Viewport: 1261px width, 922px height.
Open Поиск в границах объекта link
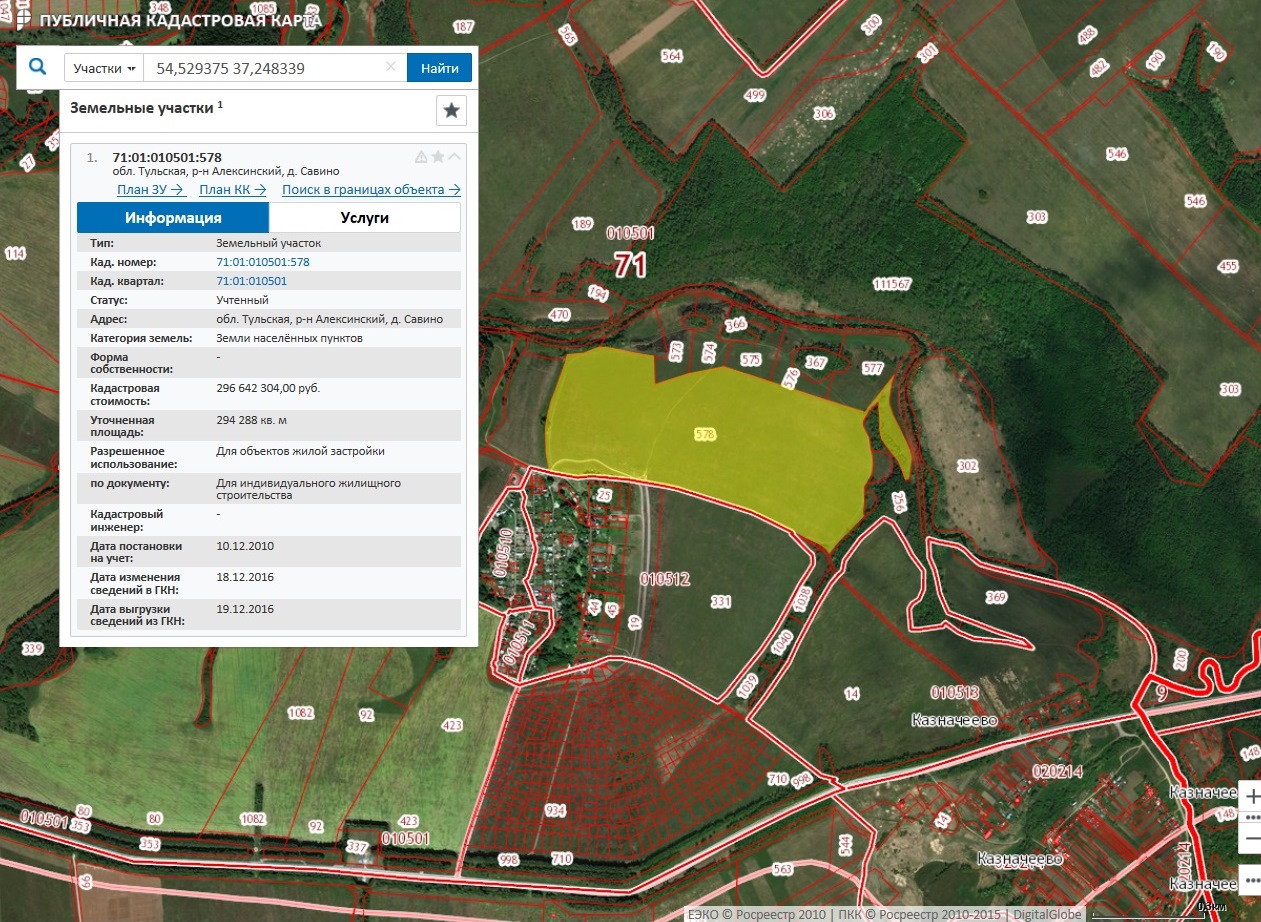[x=371, y=189]
